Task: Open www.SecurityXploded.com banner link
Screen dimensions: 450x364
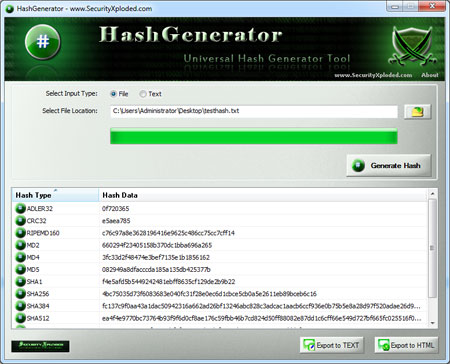Action: (373, 75)
